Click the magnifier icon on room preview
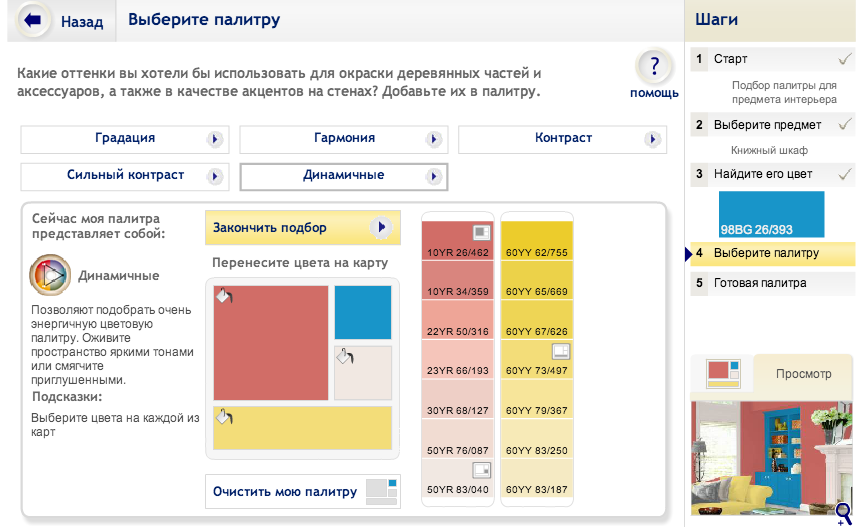 click(843, 513)
